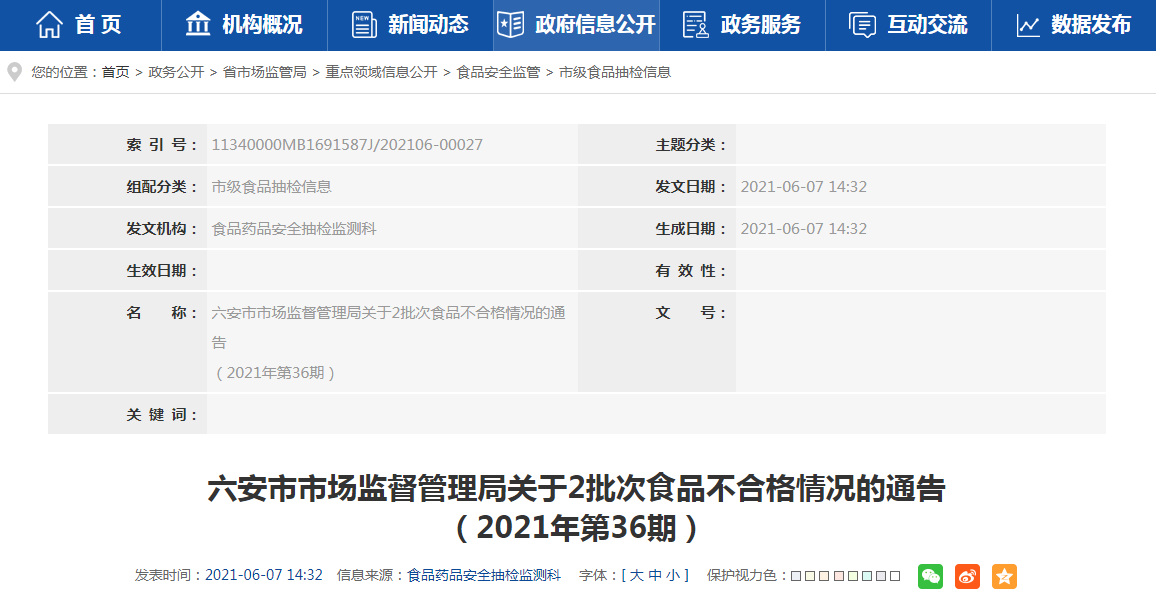Click the 主题分类 label in the info table
1156x594 pixels.
point(691,145)
